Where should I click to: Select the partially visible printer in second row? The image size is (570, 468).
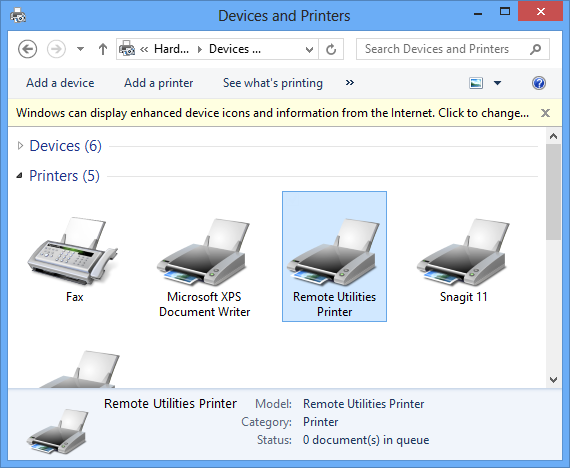(79, 369)
